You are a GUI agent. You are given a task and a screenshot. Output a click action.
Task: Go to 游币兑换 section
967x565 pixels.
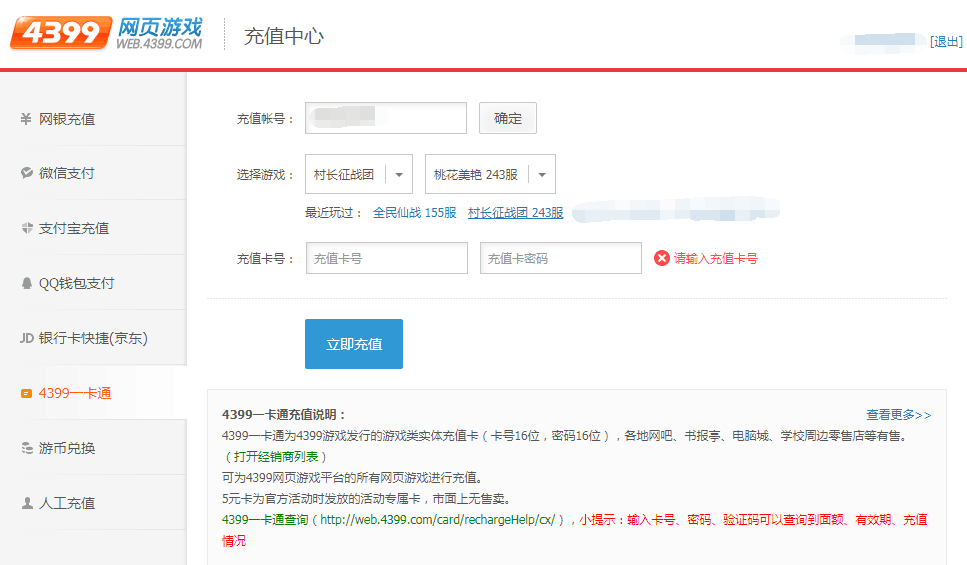click(x=93, y=448)
